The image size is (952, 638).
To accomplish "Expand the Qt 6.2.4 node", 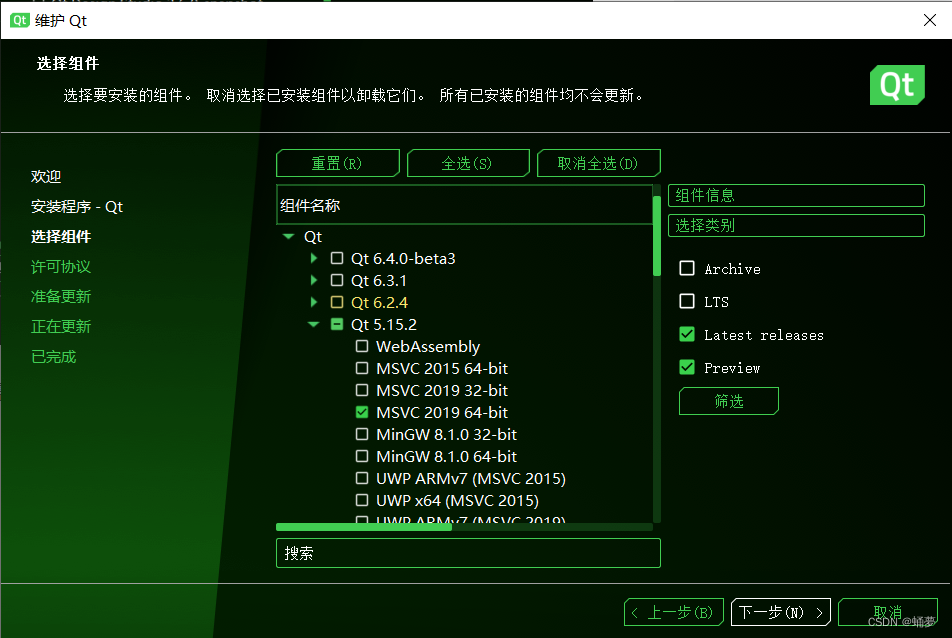I will pyautogui.click(x=314, y=302).
